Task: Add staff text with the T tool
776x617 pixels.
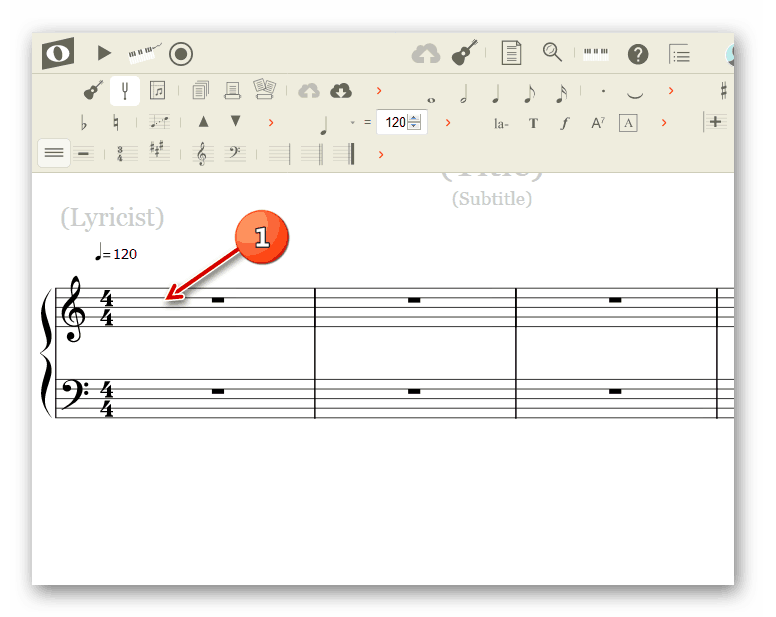Action: click(533, 123)
